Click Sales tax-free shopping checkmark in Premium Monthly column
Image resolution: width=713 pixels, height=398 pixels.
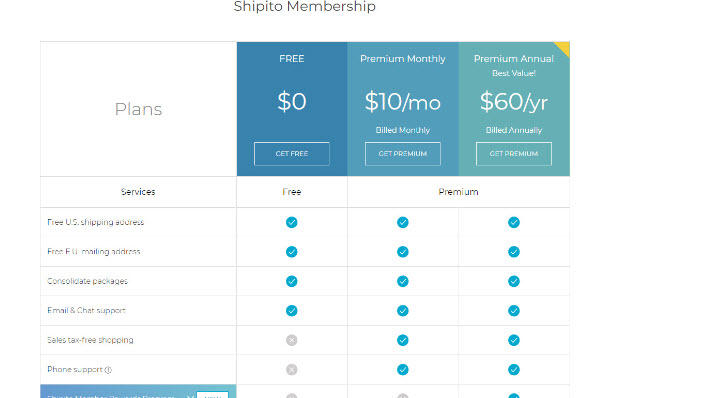(402, 340)
